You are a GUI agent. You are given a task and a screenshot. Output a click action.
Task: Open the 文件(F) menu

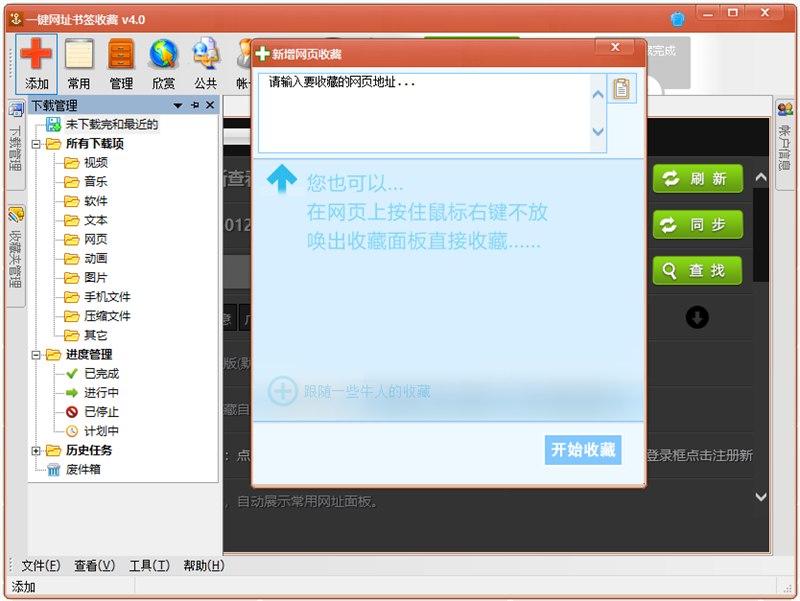coord(41,566)
